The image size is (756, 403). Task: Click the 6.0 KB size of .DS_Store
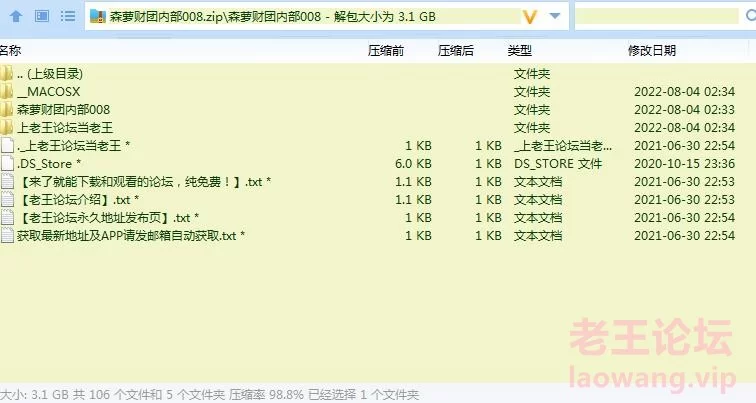pyautogui.click(x=413, y=164)
